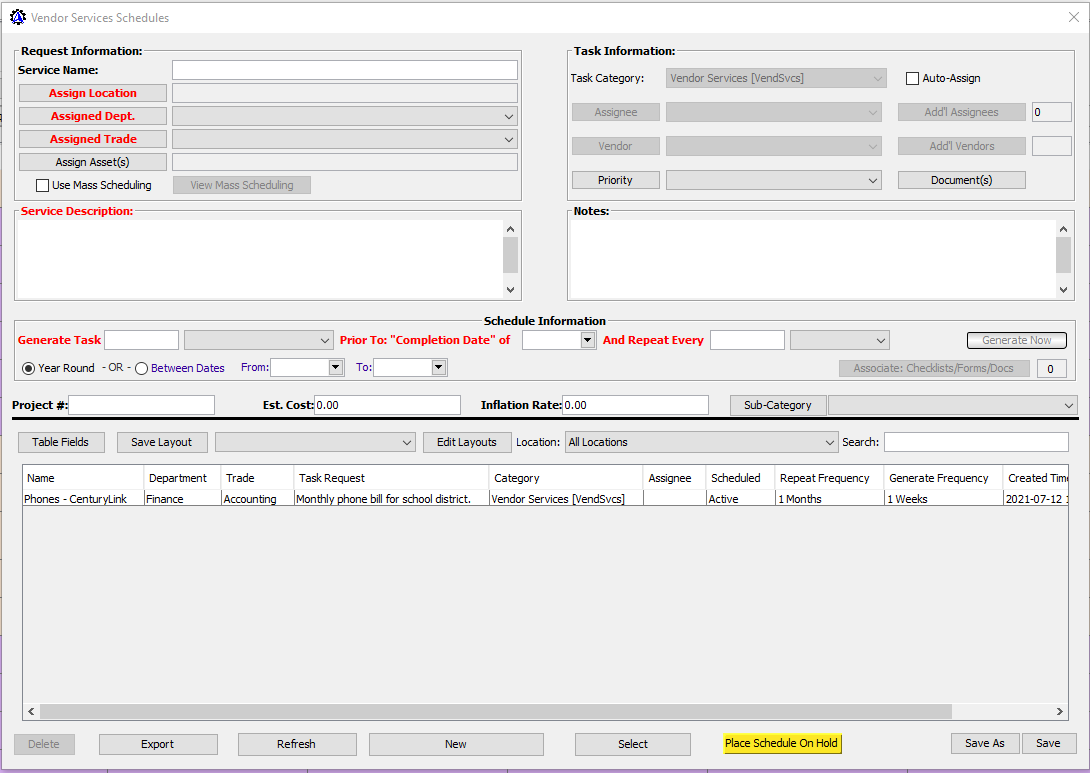Image resolution: width=1090 pixels, height=773 pixels.
Task: Enable Use Mass Scheduling checkbox
Action: point(43,185)
